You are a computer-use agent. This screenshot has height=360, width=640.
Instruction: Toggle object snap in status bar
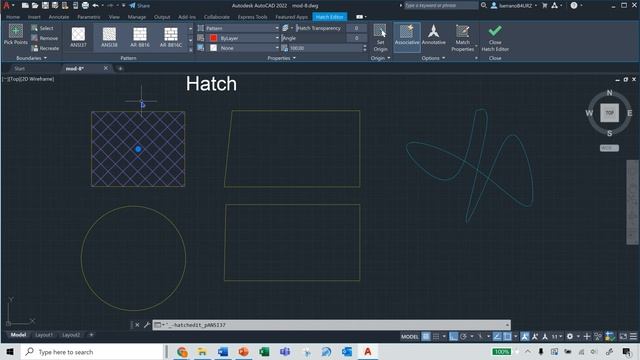tap(507, 336)
